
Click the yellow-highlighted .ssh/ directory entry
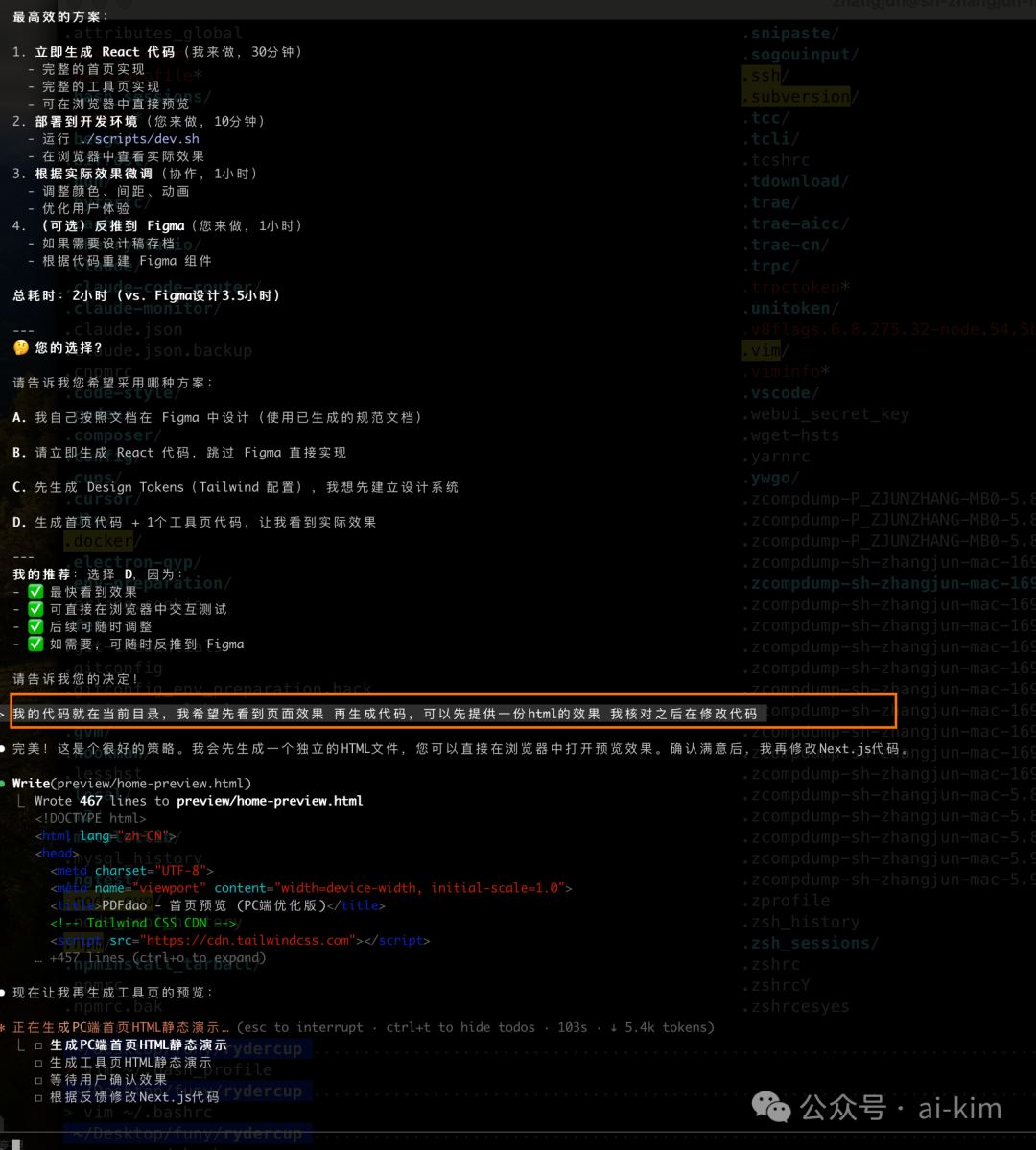[765, 76]
